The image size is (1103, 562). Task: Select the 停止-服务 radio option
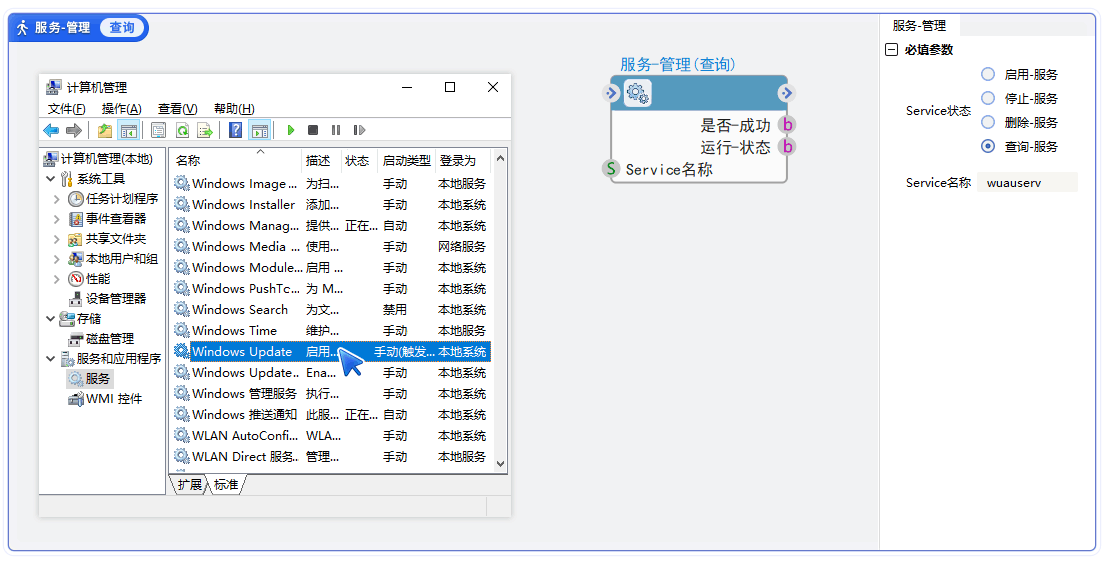988,98
